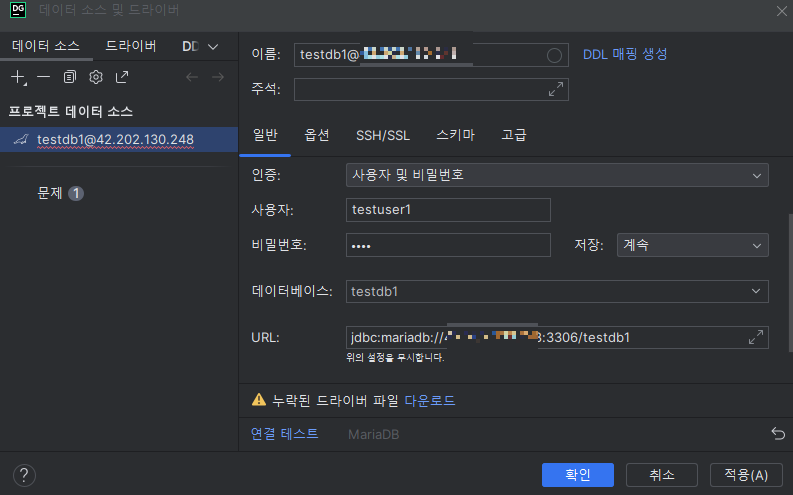Viewport: 793px width, 495px height.
Task: Open the 스키마 tab
Action: click(455, 135)
